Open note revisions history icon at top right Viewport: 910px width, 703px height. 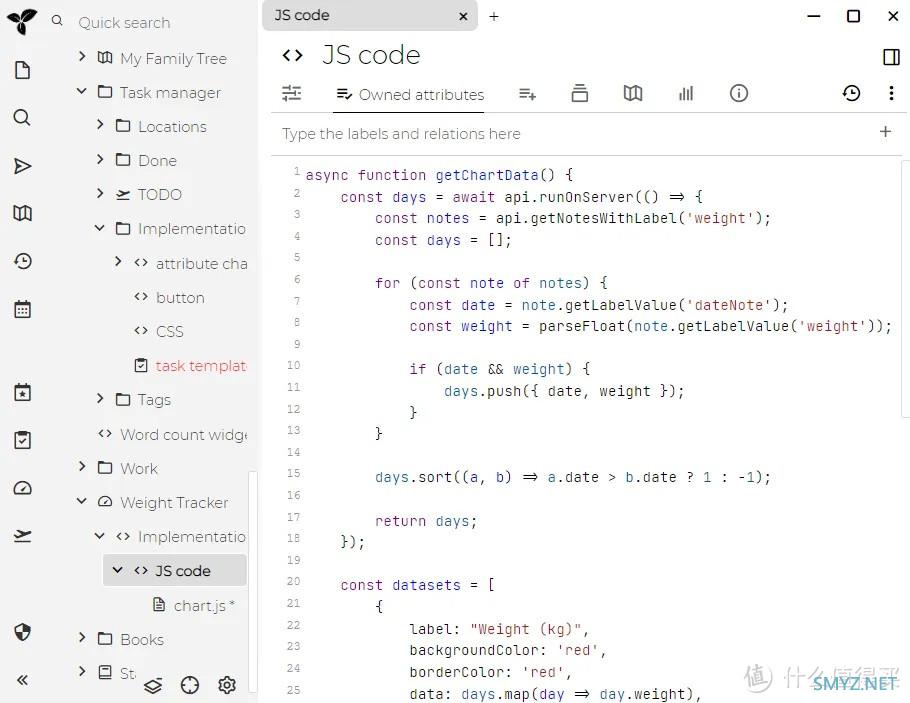[851, 93]
